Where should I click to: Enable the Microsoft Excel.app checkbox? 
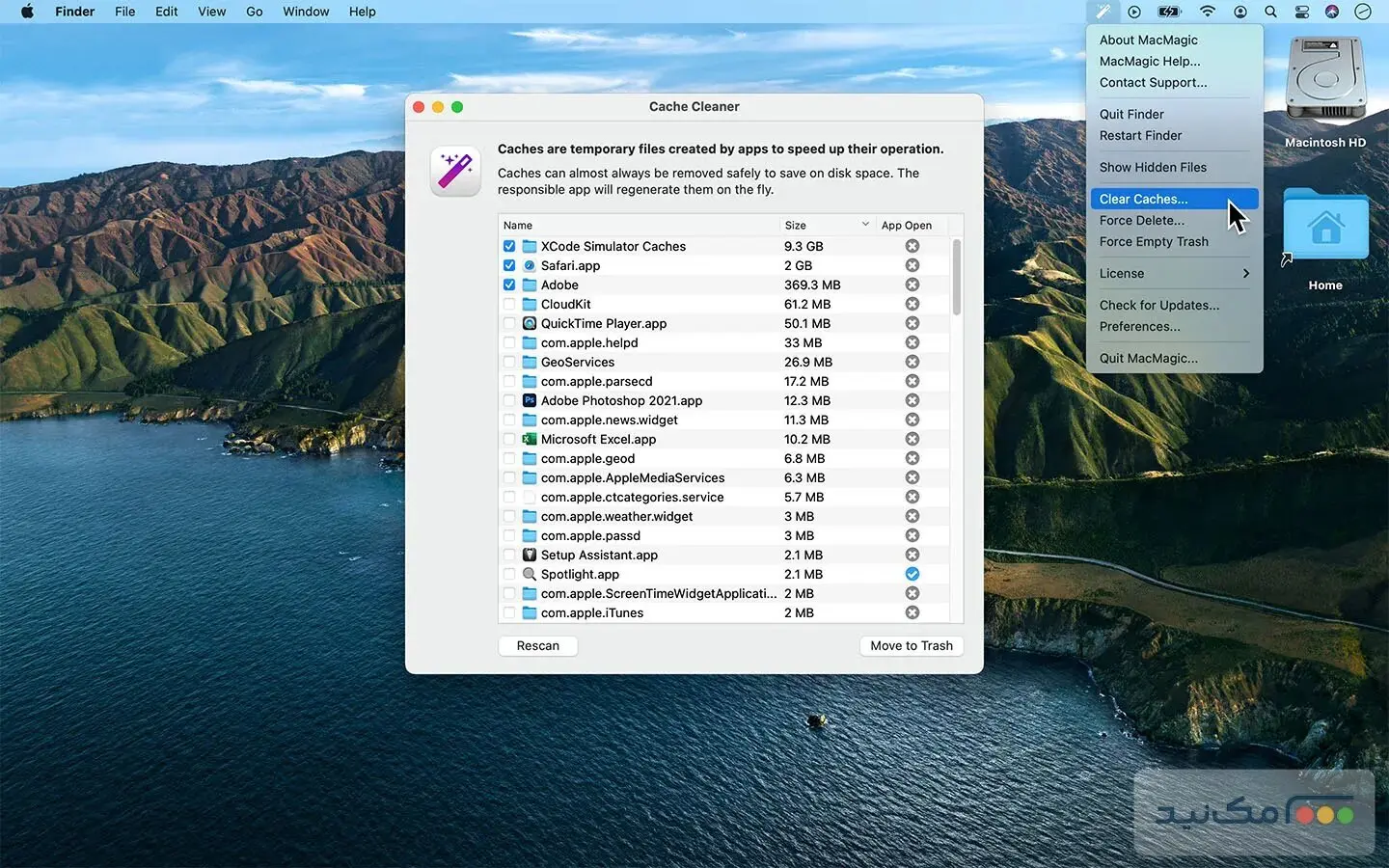[x=509, y=439]
